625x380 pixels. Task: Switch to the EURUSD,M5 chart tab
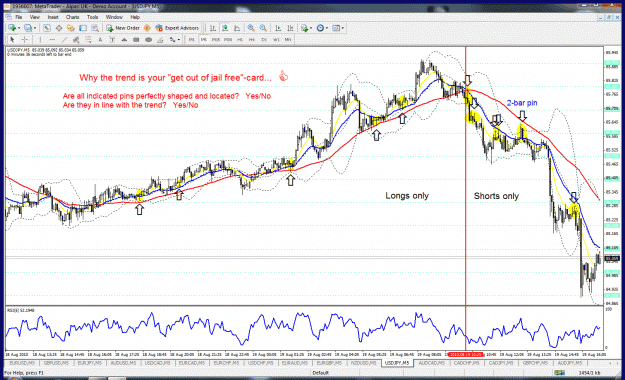22,363
